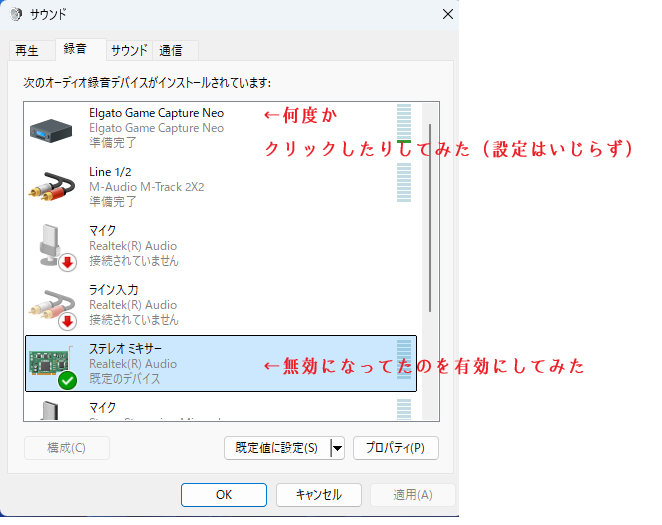Open the 既定値に設定 dropdown arrow
This screenshot has width=662, height=525.
pyautogui.click(x=337, y=448)
